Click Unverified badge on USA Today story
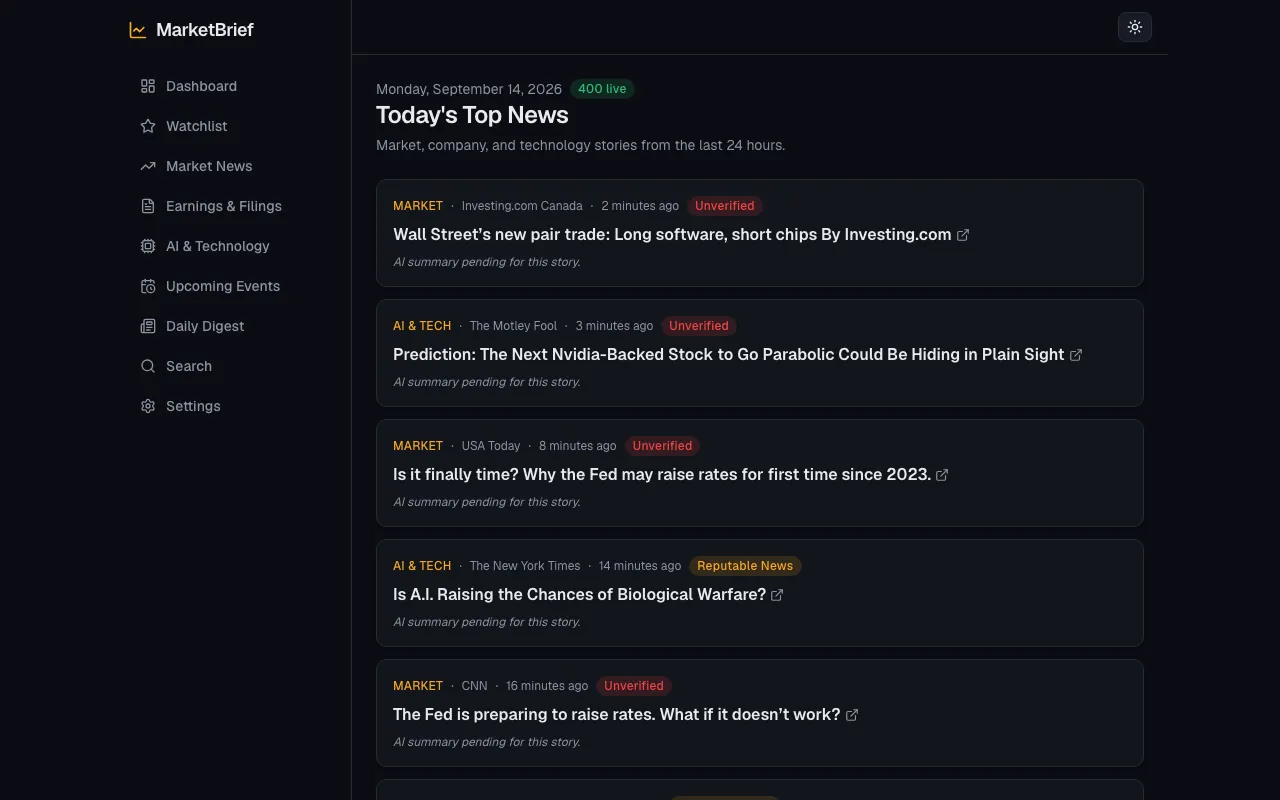This screenshot has height=800, width=1280. tap(662, 446)
